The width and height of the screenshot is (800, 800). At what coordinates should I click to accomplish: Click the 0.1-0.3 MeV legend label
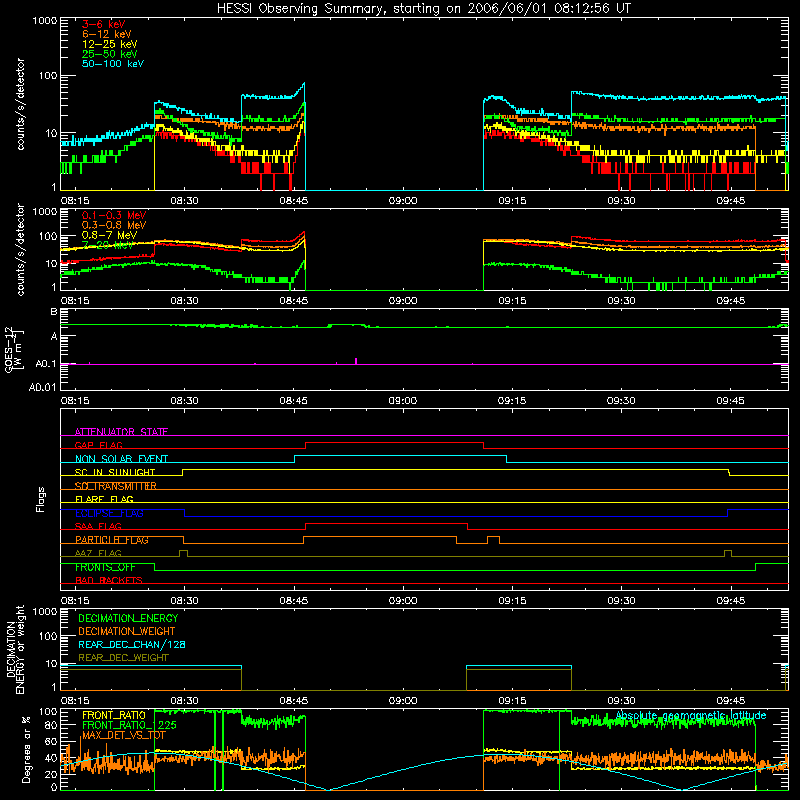coord(114,215)
